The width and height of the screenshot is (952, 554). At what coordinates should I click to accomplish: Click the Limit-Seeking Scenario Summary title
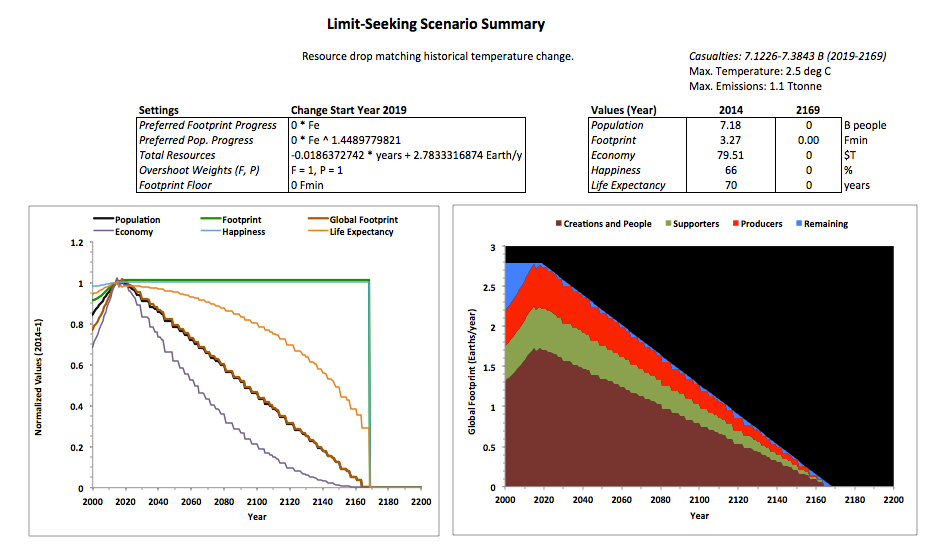(436, 24)
